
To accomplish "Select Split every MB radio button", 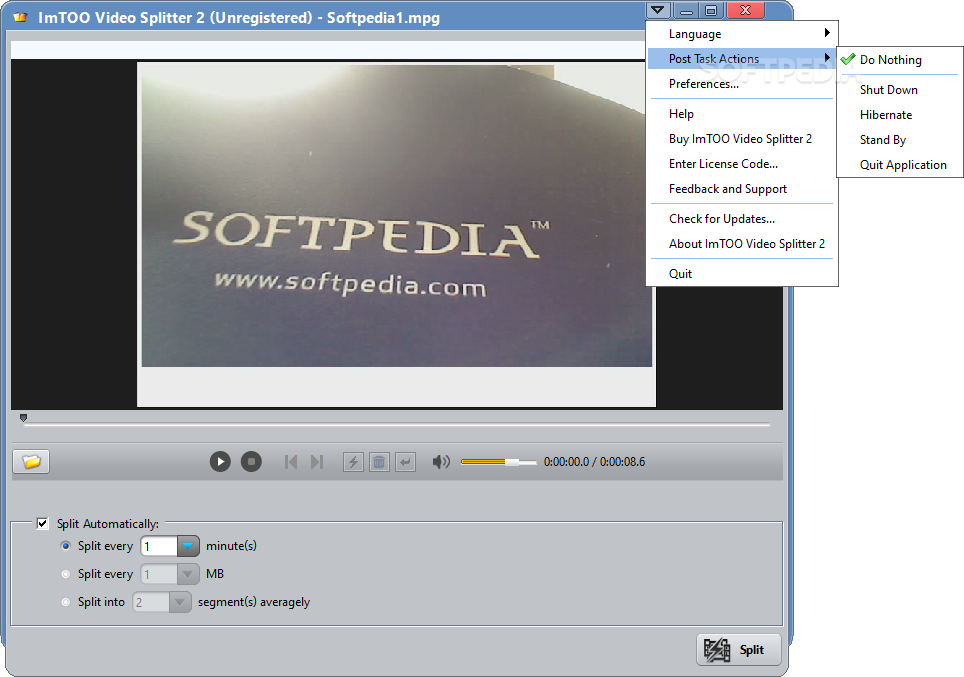I will [x=66, y=574].
